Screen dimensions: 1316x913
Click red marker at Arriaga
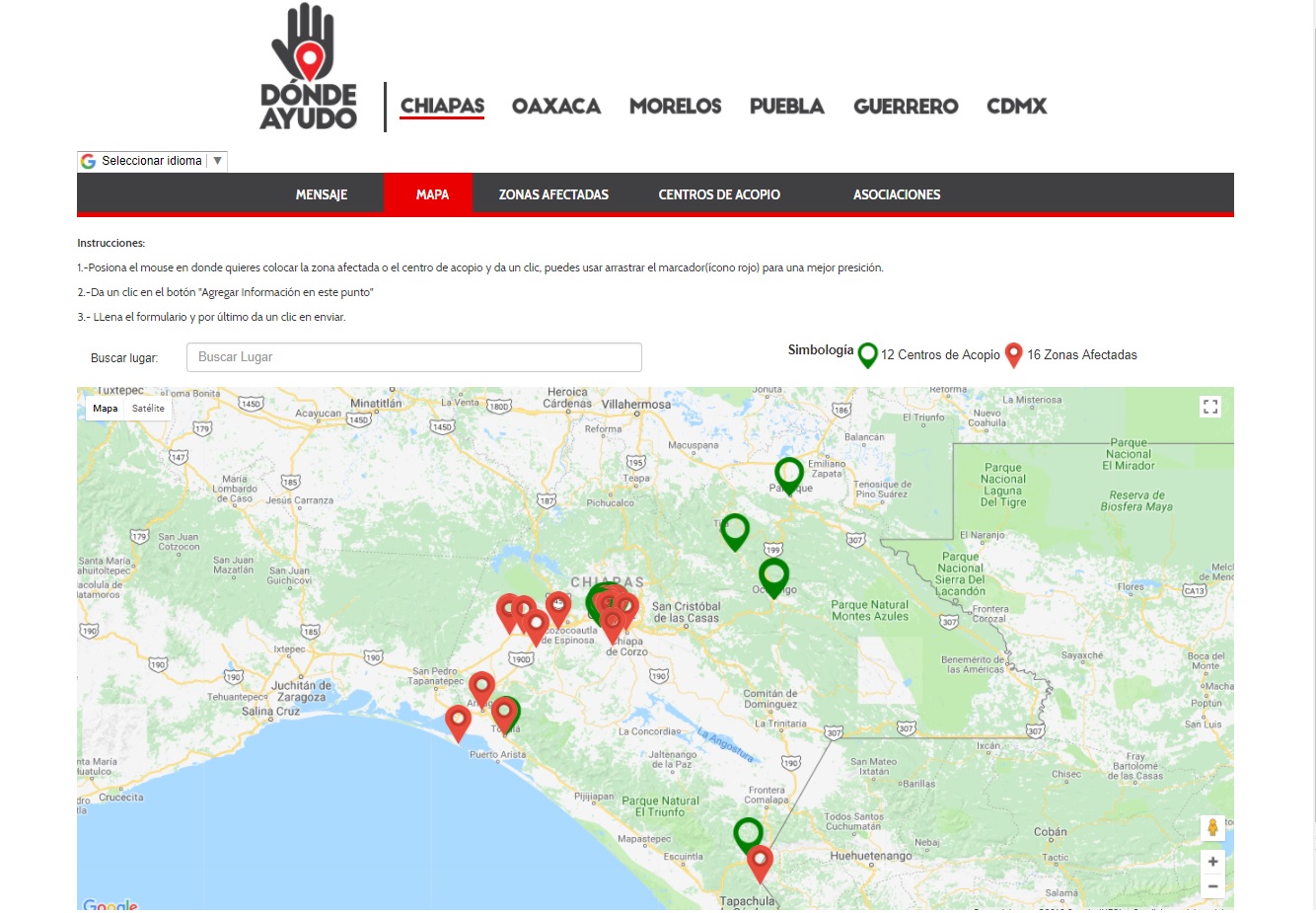click(x=481, y=689)
